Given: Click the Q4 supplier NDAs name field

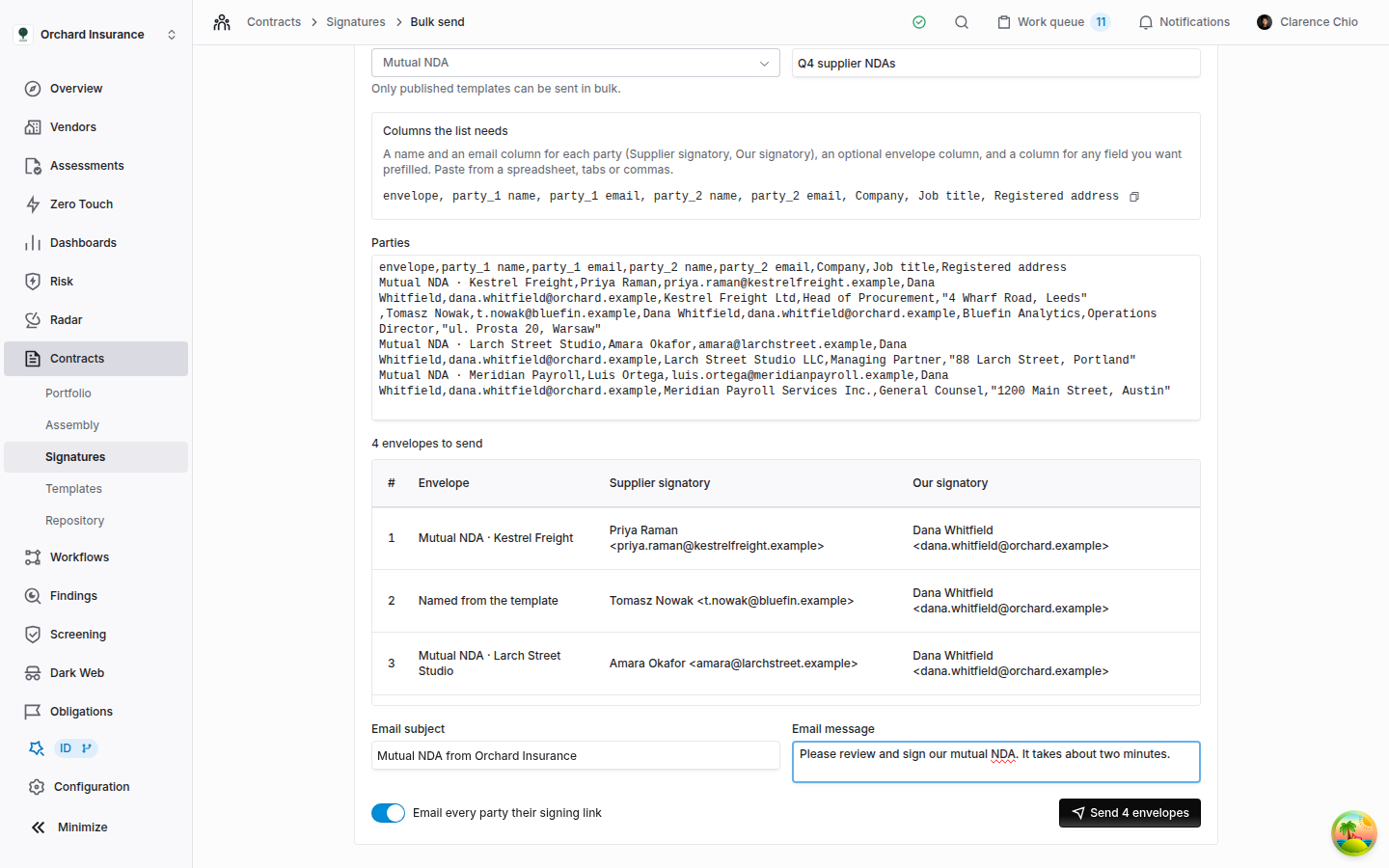Looking at the screenshot, I should [996, 64].
